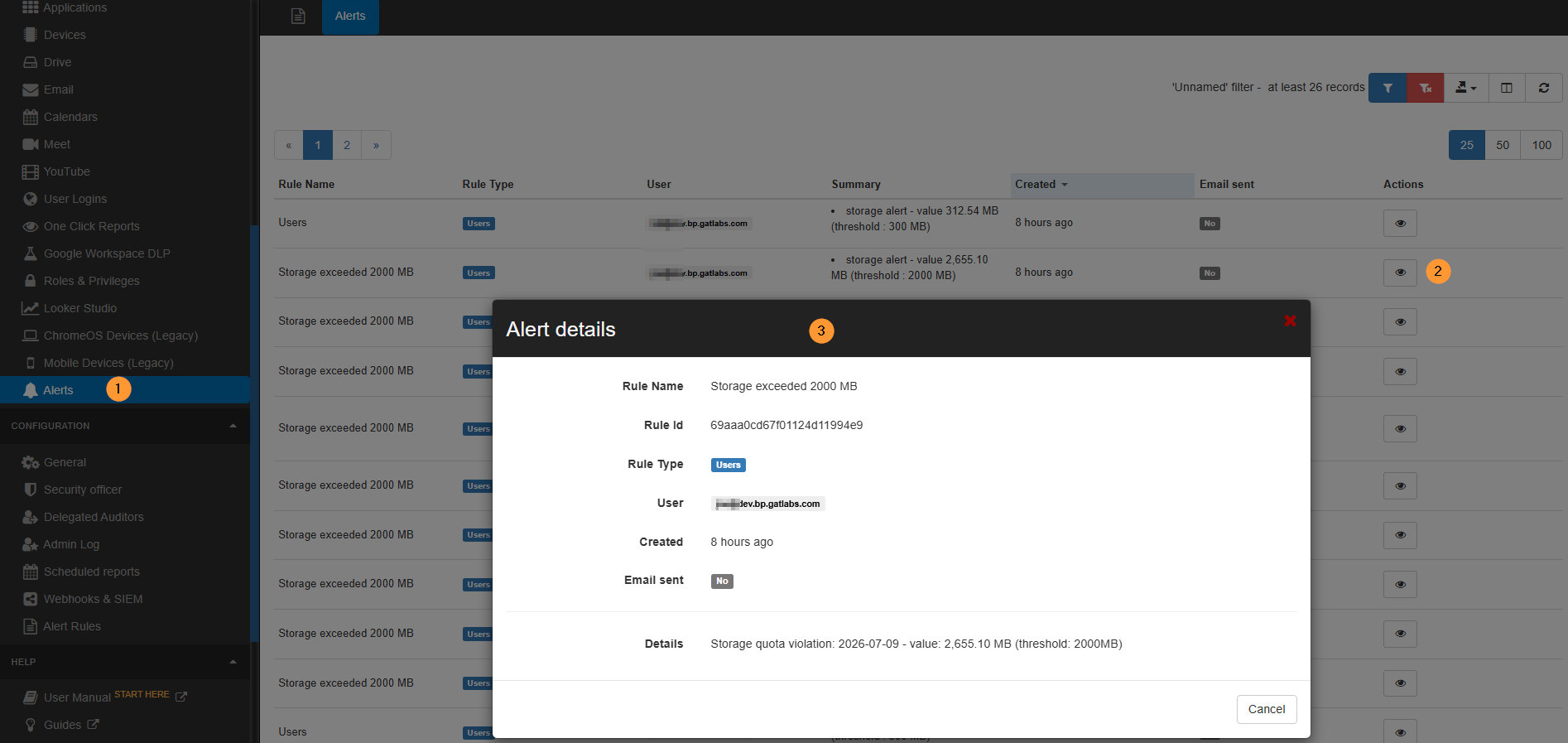Open the Meet section
This screenshot has height=743, width=1568.
[x=56, y=144]
